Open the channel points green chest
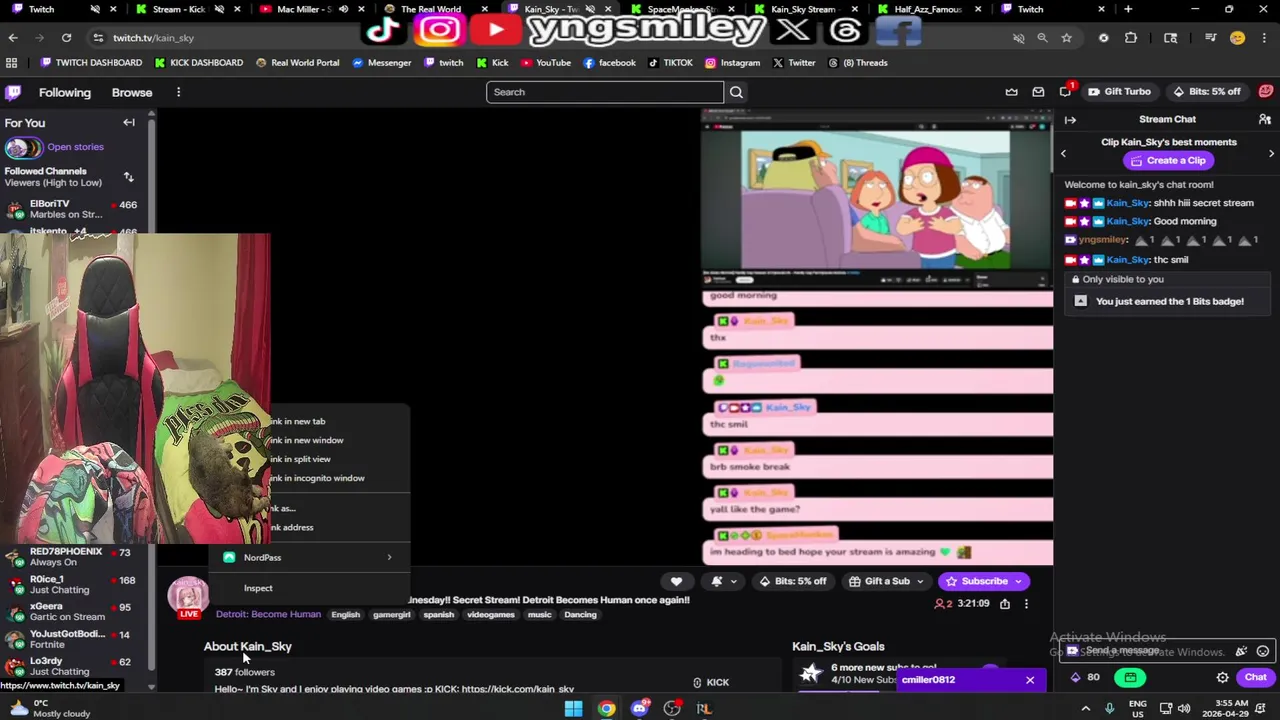The height and width of the screenshot is (720, 1280). point(1131,677)
